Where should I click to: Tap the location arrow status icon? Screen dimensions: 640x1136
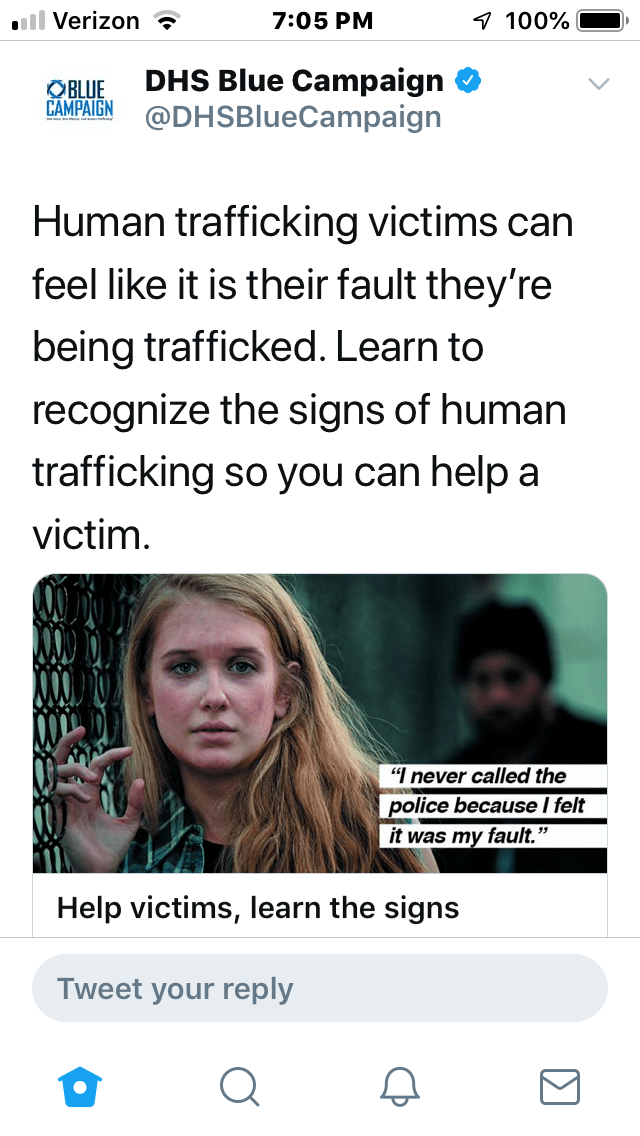point(482,21)
